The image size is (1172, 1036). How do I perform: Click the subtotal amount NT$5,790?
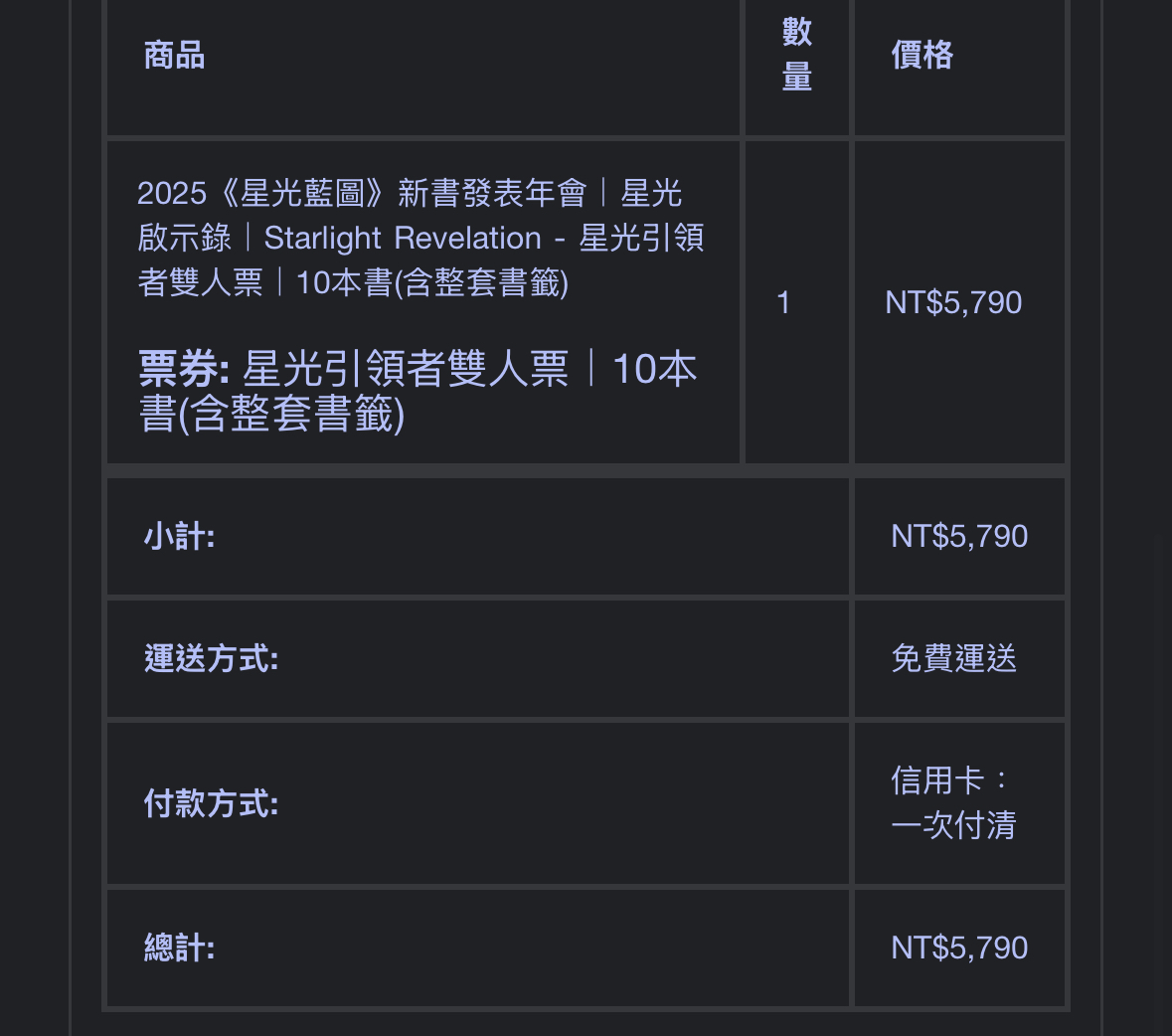coord(959,537)
